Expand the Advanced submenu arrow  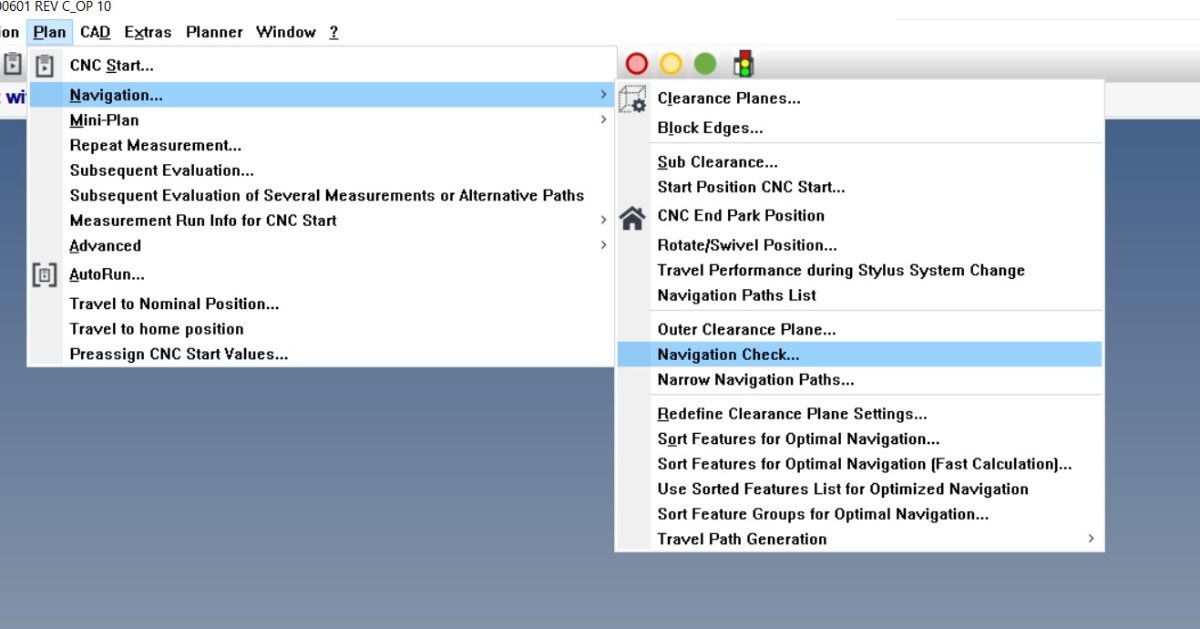coord(603,245)
